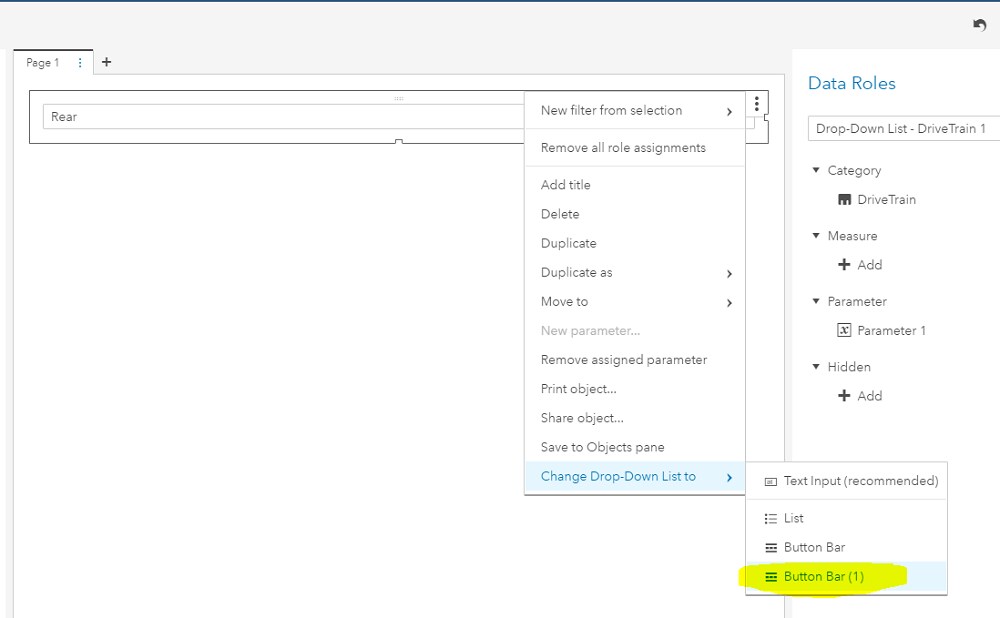Choose the Text Input (recommended) option
Viewport: 1000px width, 618px height.
860,481
